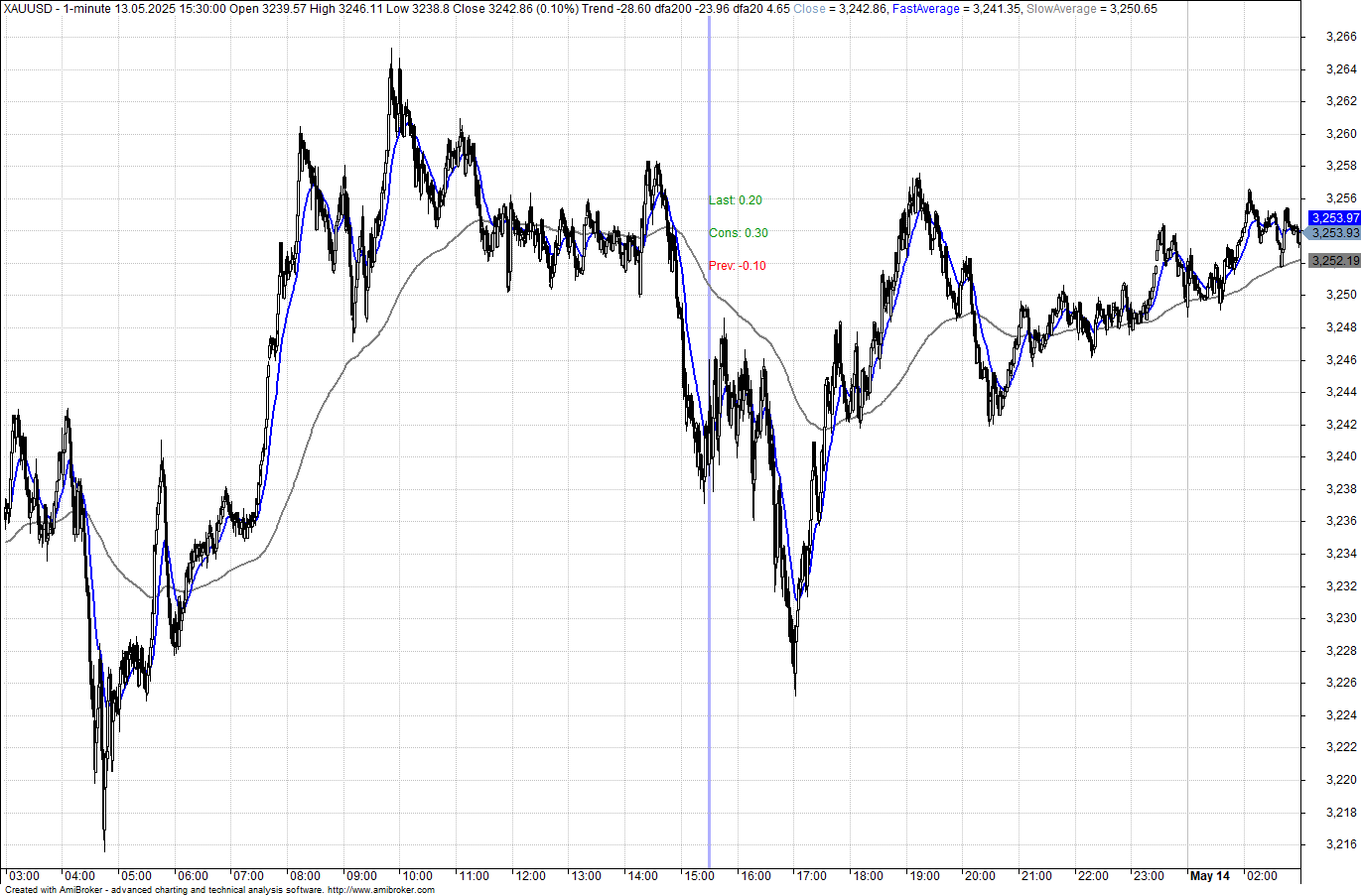Click the 12:00 time axis label
The width and height of the screenshot is (1361, 896).
(x=530, y=876)
